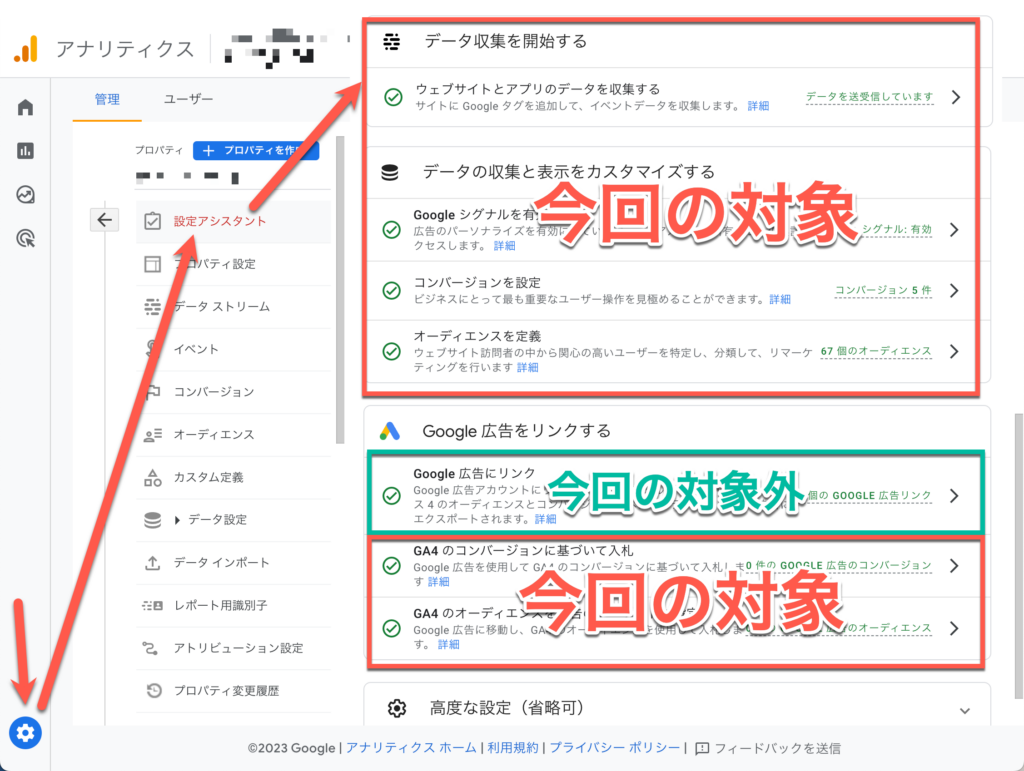
Task: Click the オーディエンス people icon
Action: (152, 435)
